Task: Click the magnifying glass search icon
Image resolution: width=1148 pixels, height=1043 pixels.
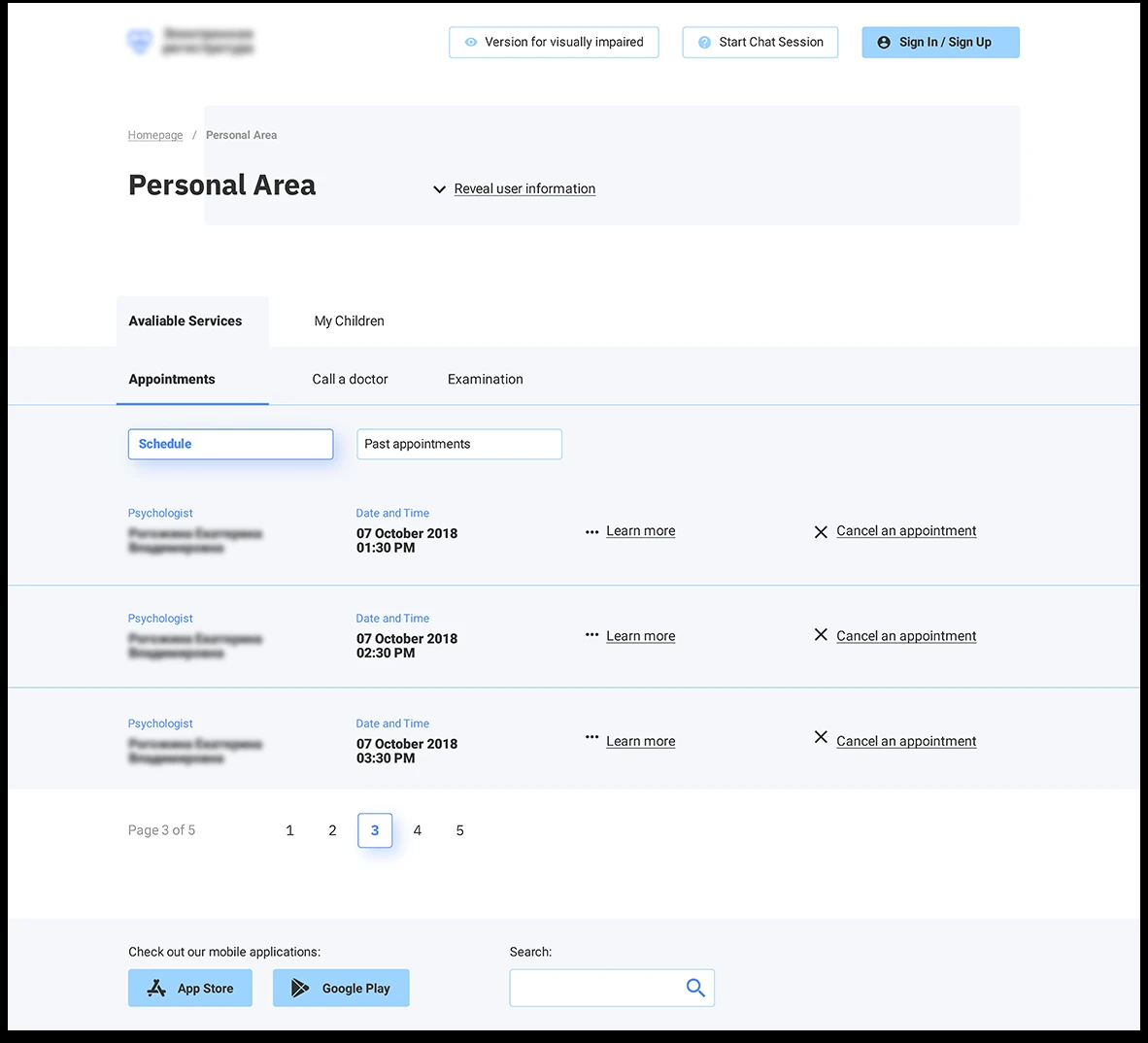Action: click(695, 988)
